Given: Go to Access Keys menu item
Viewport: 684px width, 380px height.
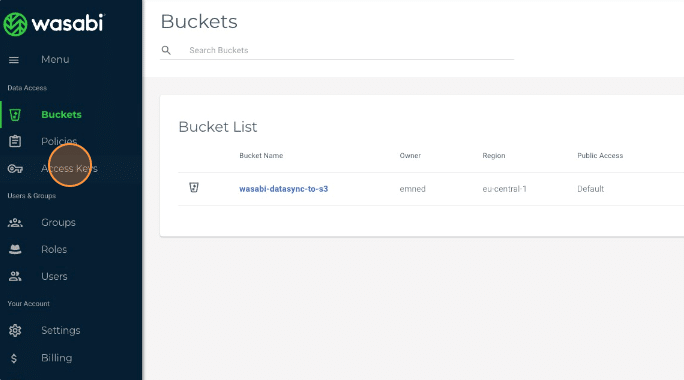Looking at the screenshot, I should click(x=69, y=168).
